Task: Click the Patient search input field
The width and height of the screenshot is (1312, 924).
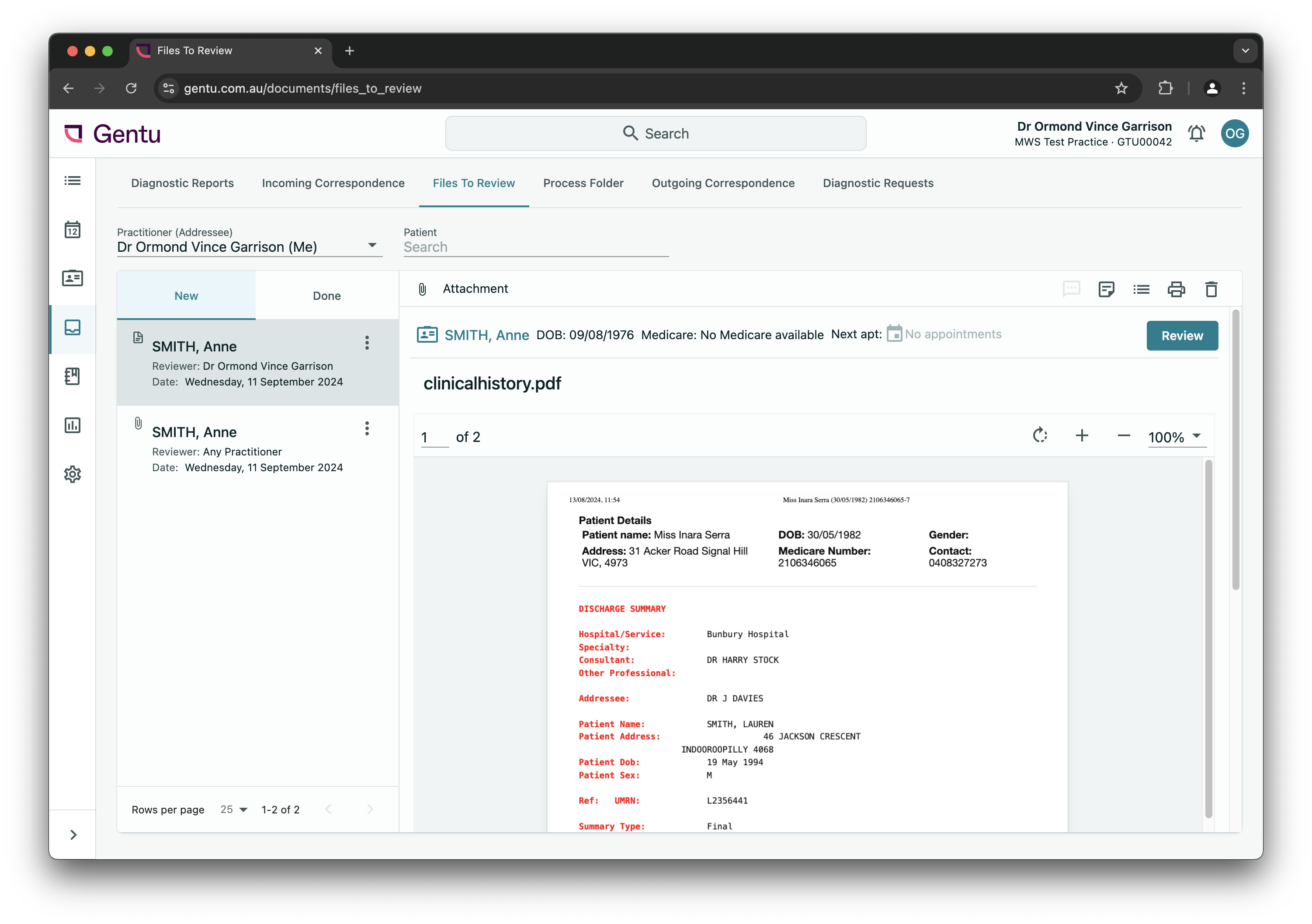Action: click(x=535, y=247)
